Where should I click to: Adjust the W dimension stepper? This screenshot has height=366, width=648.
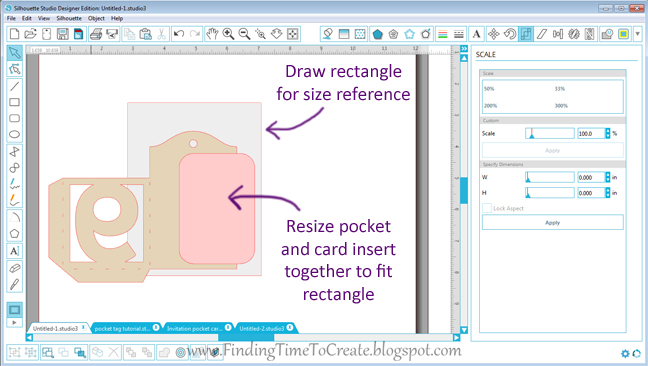(608, 177)
